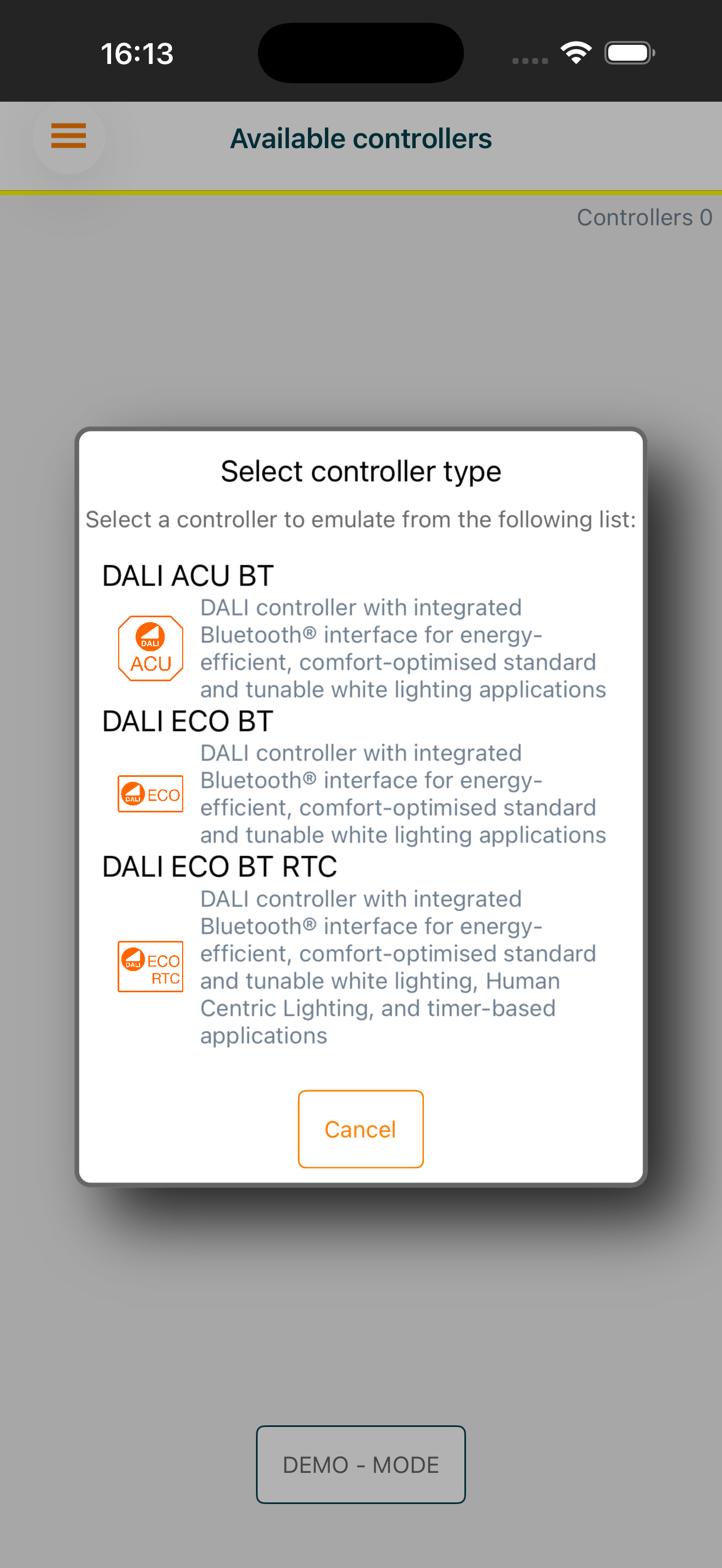Choose the DALI ECO BT RTC title
The height and width of the screenshot is (1568, 722).
pyautogui.click(x=219, y=867)
